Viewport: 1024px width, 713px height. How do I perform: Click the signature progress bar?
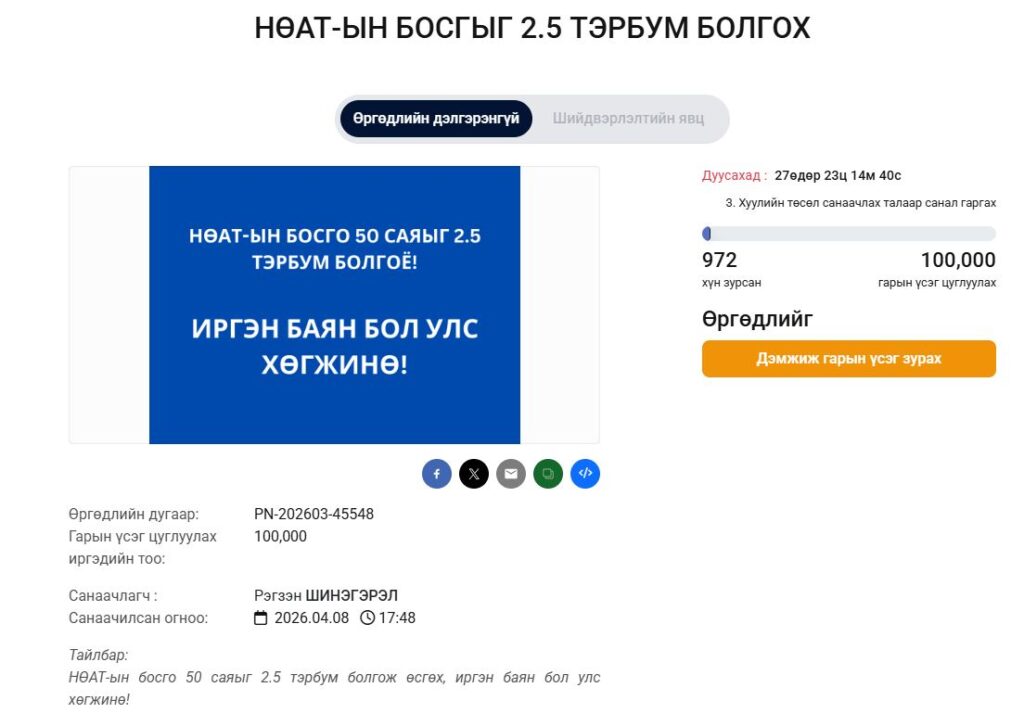tap(849, 234)
